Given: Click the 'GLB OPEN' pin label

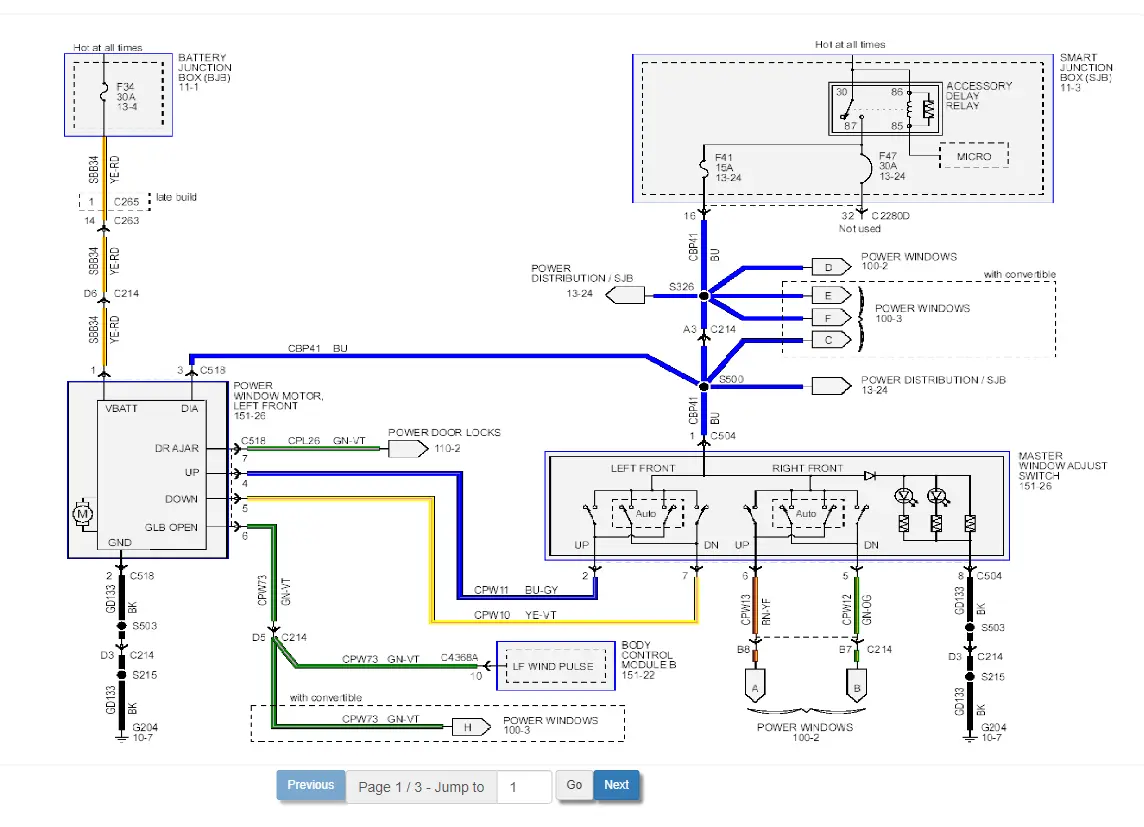Looking at the screenshot, I should pos(171,527).
